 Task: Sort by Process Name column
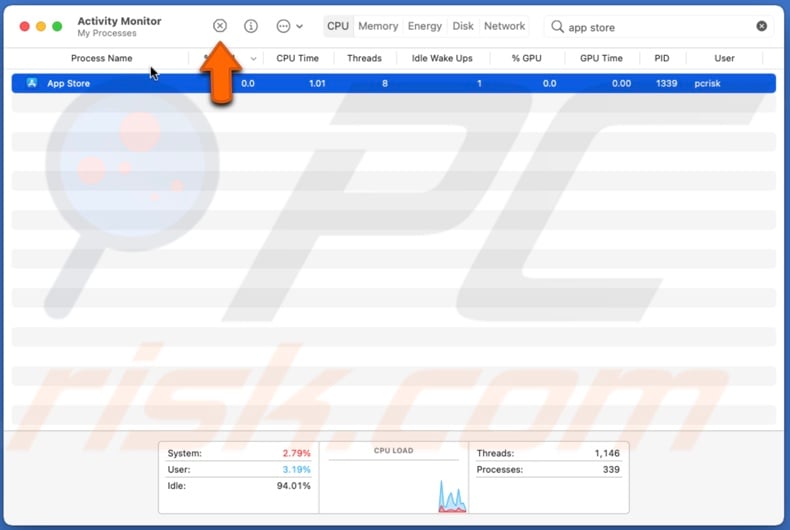pyautogui.click(x=102, y=58)
